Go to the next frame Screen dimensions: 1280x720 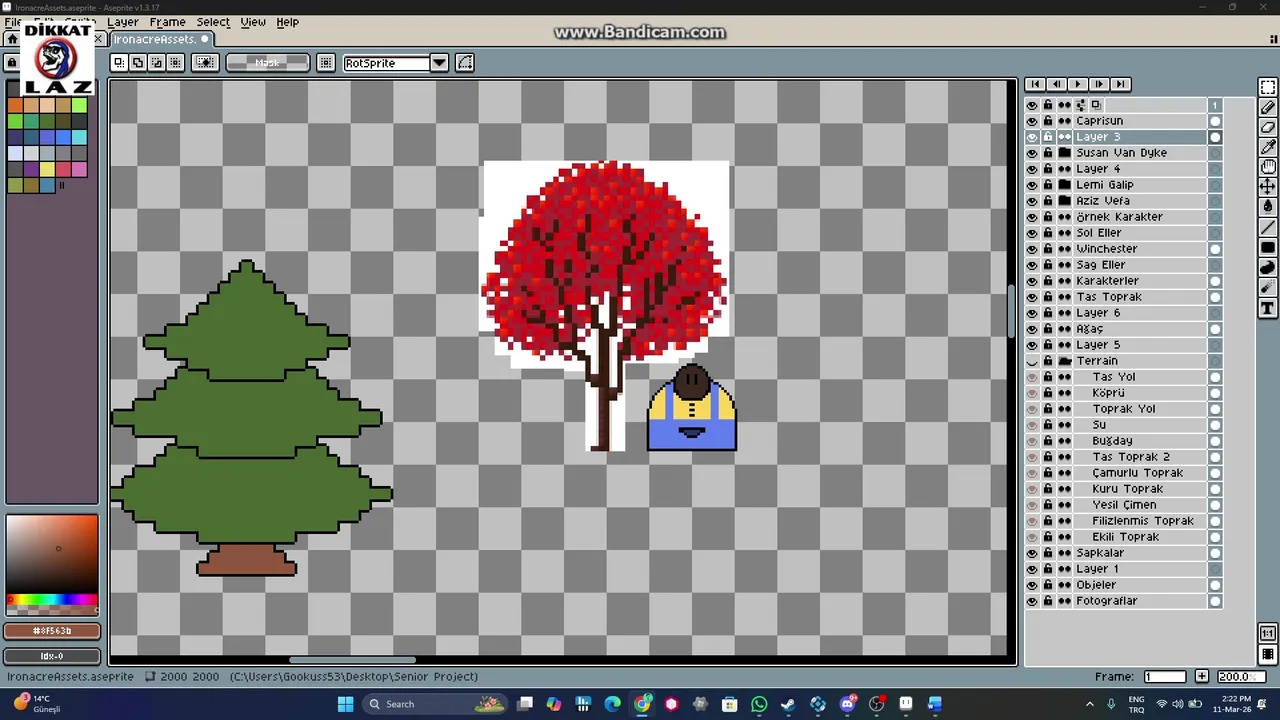pyautogui.click(x=1099, y=84)
